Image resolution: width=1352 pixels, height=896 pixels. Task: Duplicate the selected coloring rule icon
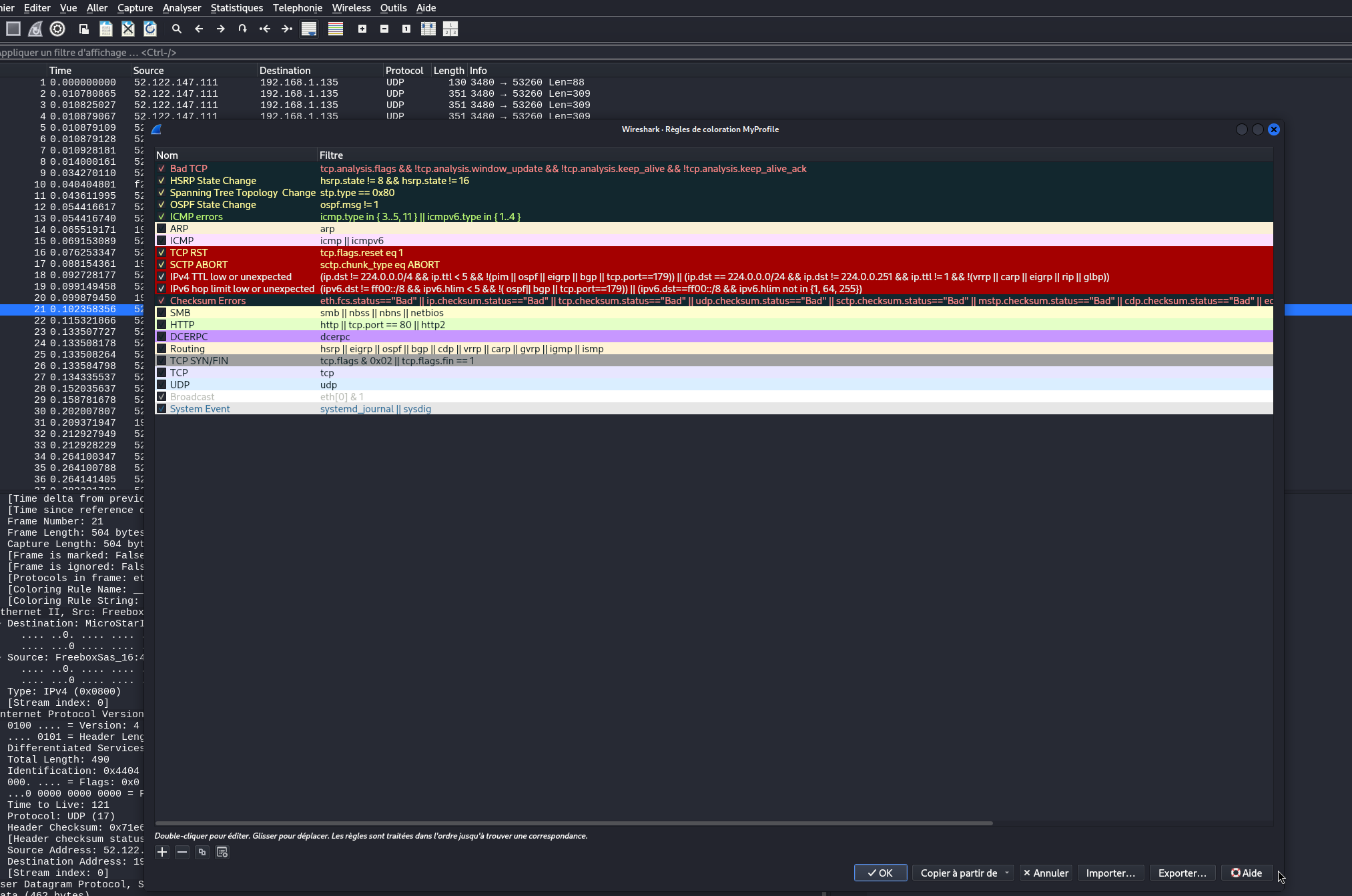[x=202, y=852]
